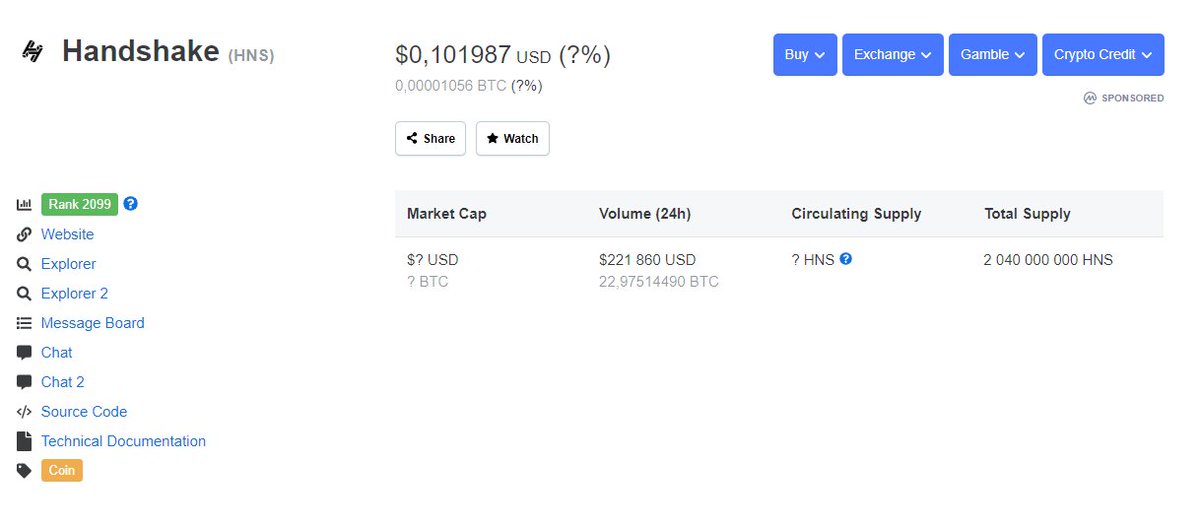The height and width of the screenshot is (529, 1199).
Task: Click the $0,101987 USD price
Action: (473, 55)
